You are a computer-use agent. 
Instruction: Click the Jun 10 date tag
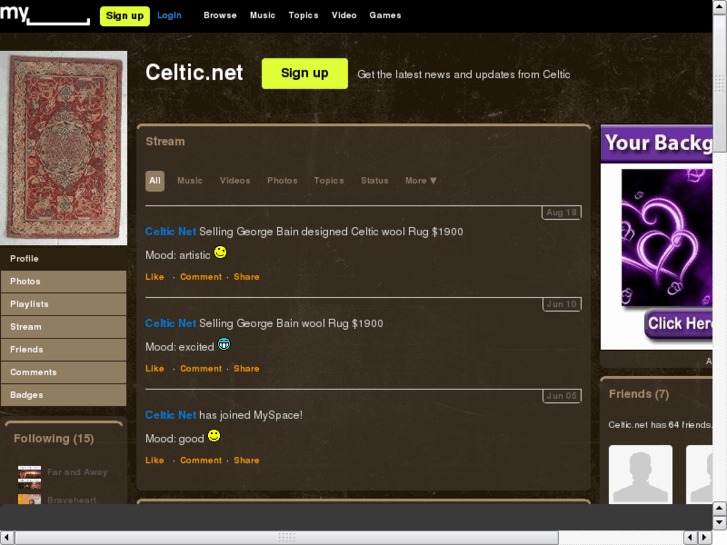tap(561, 304)
